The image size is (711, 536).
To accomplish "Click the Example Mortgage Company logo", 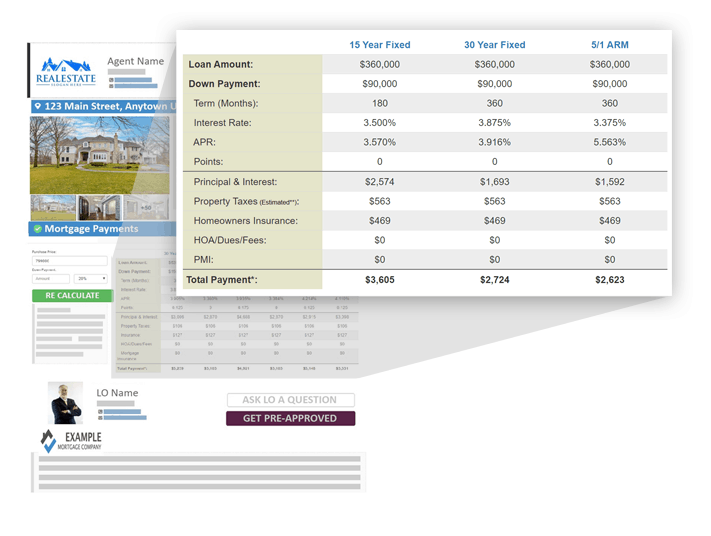I will click(x=71, y=441).
